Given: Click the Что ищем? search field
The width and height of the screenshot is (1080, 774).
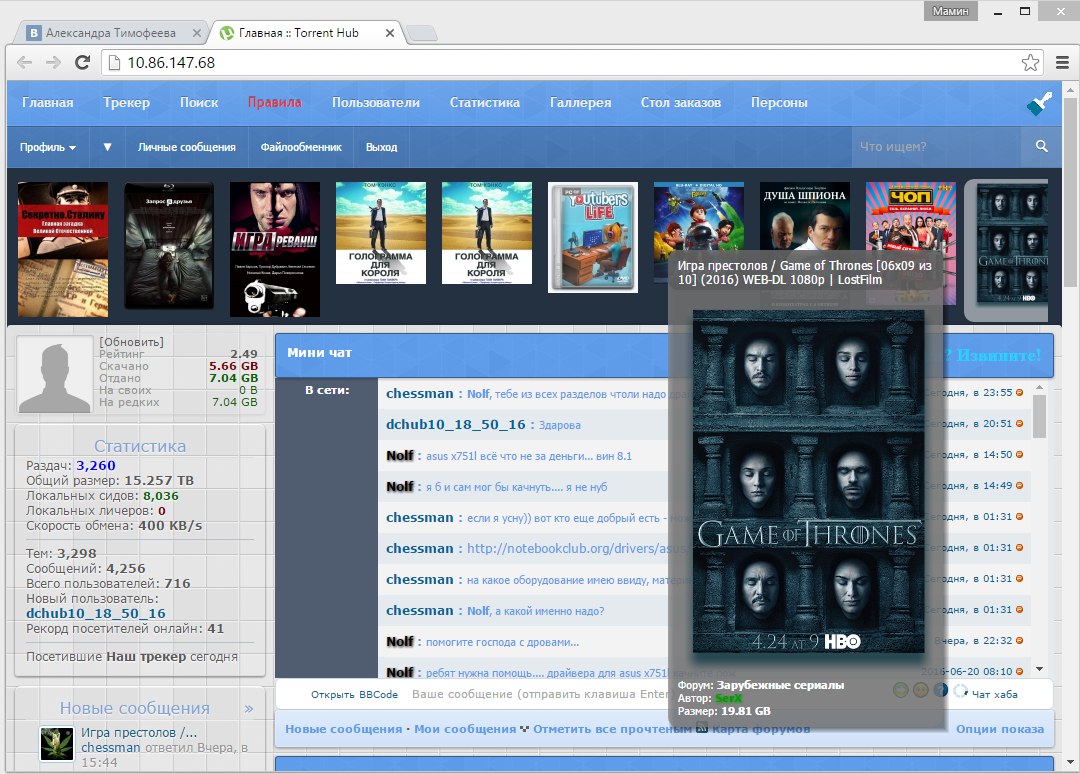Looking at the screenshot, I should [x=935, y=147].
